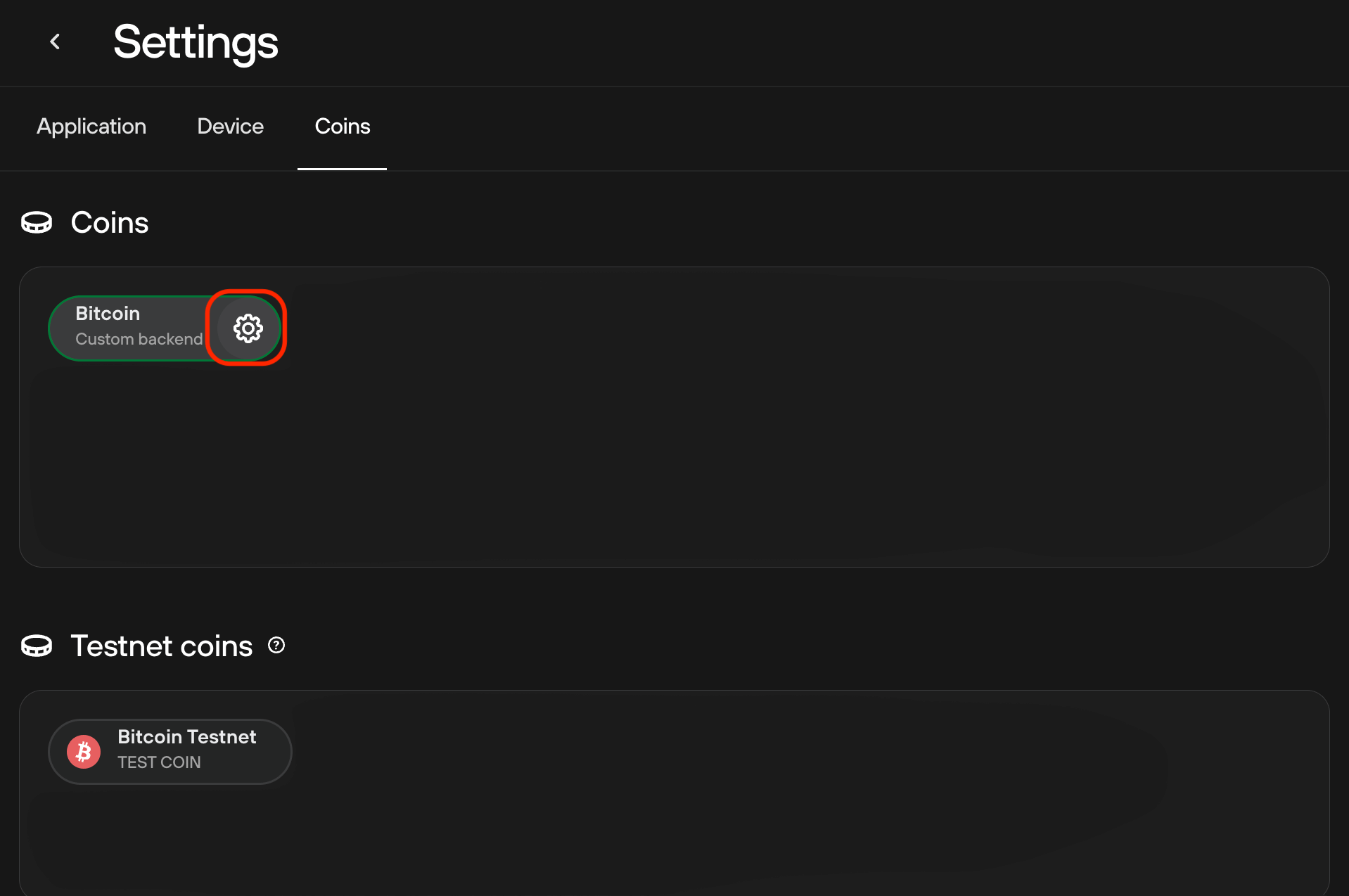The image size is (1349, 896).
Task: Switch to the Application tab
Action: point(91,127)
